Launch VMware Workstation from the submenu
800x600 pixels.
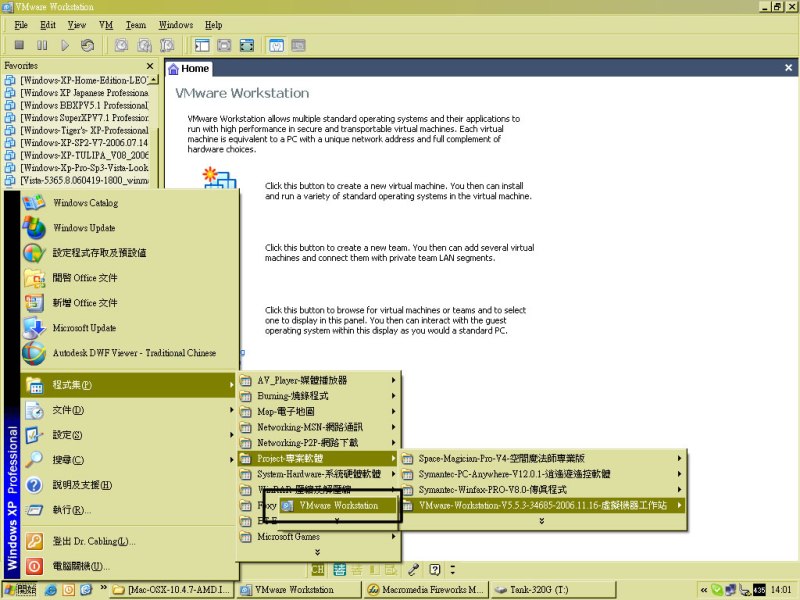(338, 506)
